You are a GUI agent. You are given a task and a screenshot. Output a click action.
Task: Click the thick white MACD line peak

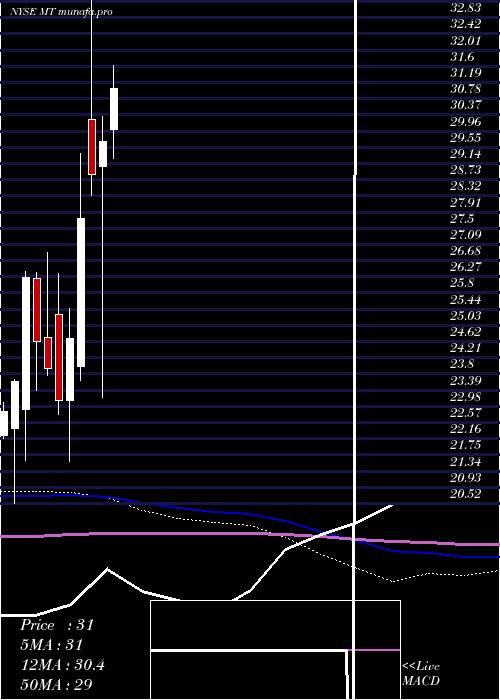point(107,569)
